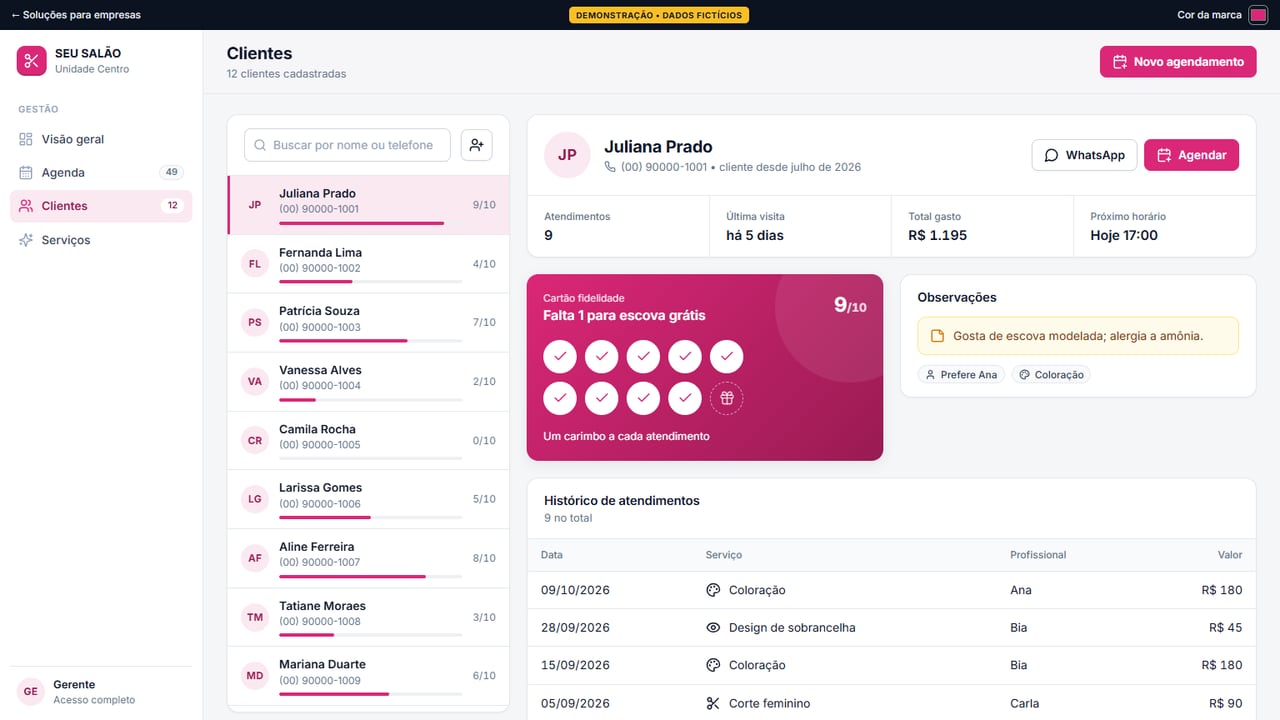Screen dimensions: 1280x720
Task: Click the magnifier icon in search box
Action: coord(259,145)
